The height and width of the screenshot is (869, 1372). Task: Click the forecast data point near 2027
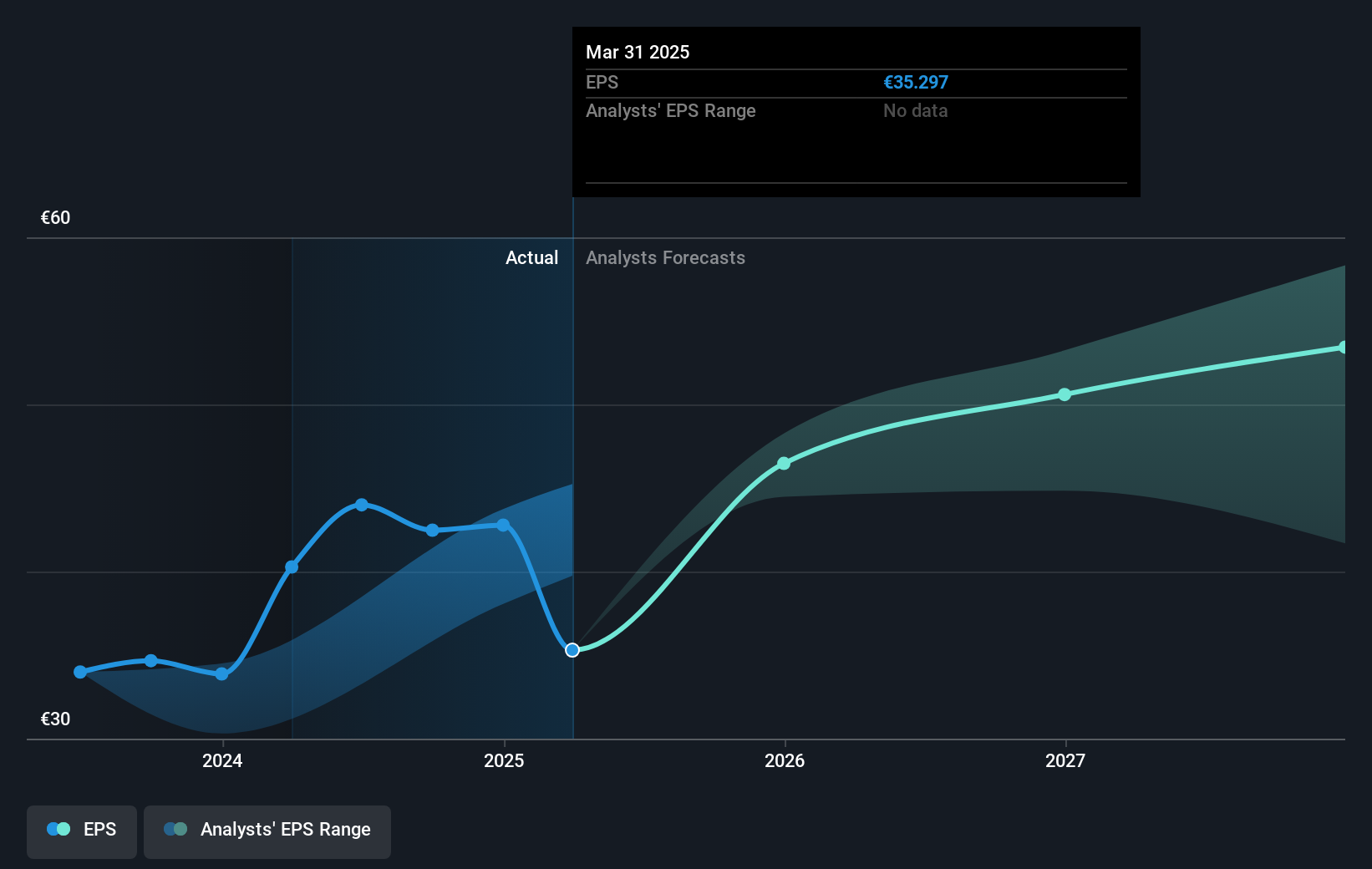click(x=1065, y=394)
